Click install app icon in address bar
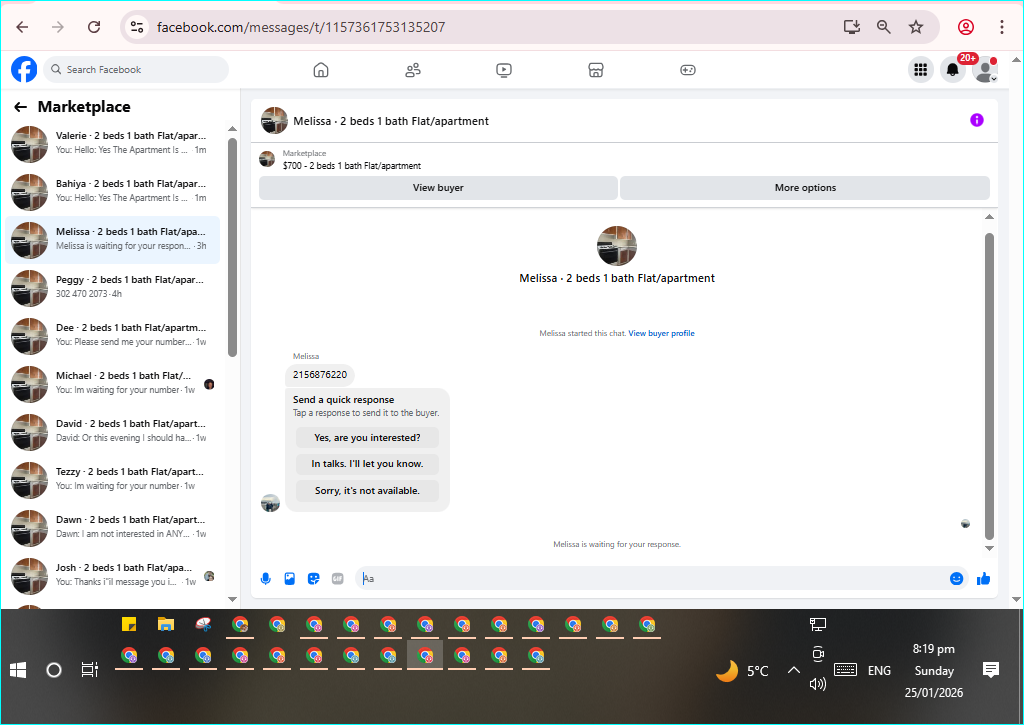The height and width of the screenshot is (725, 1024). tap(852, 27)
